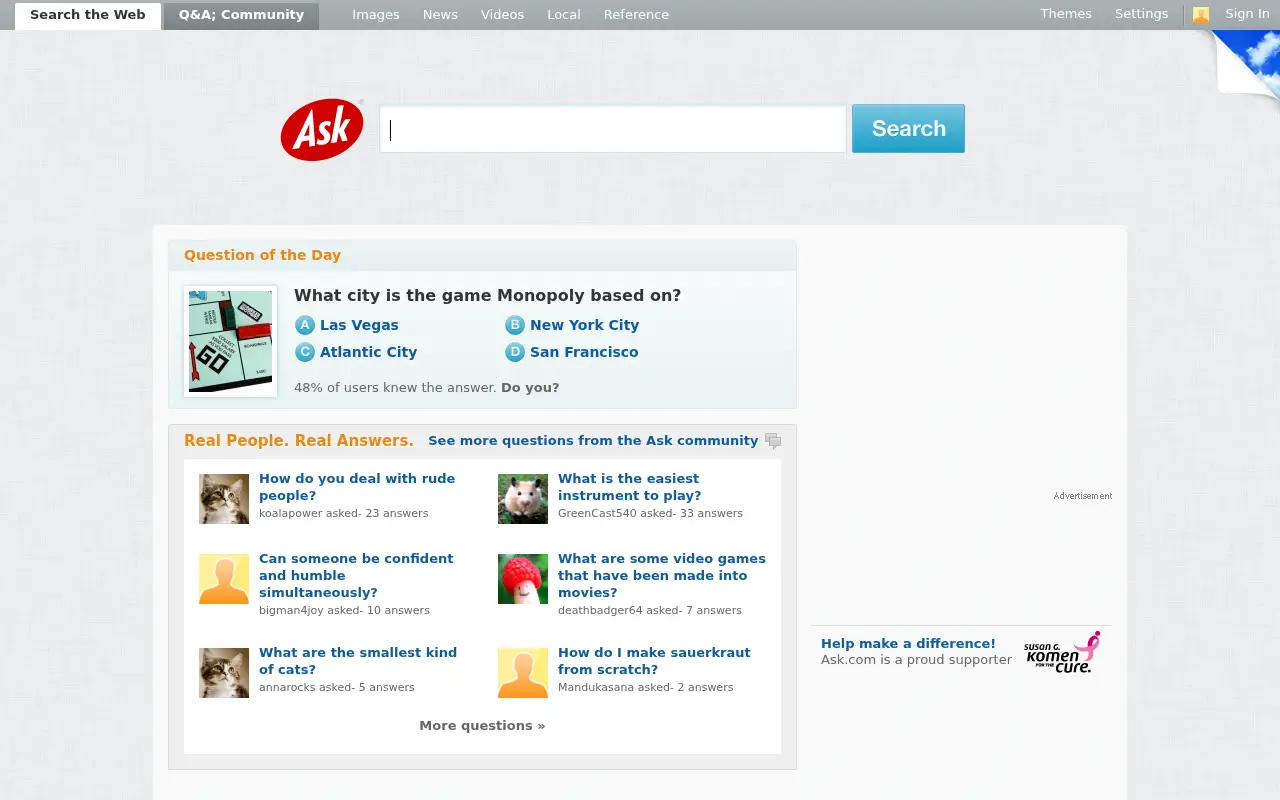Focus the main search input box
1280x800 pixels.
[613, 129]
